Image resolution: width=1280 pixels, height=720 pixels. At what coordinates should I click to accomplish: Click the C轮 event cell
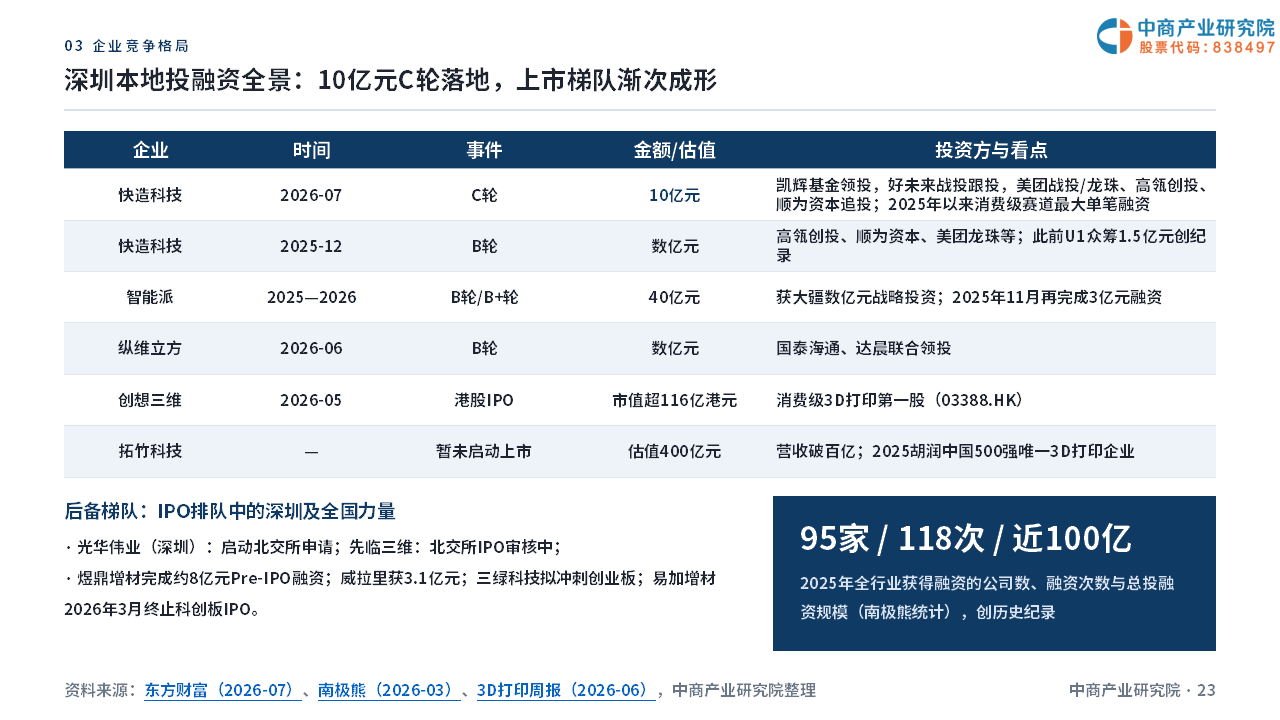click(x=484, y=195)
